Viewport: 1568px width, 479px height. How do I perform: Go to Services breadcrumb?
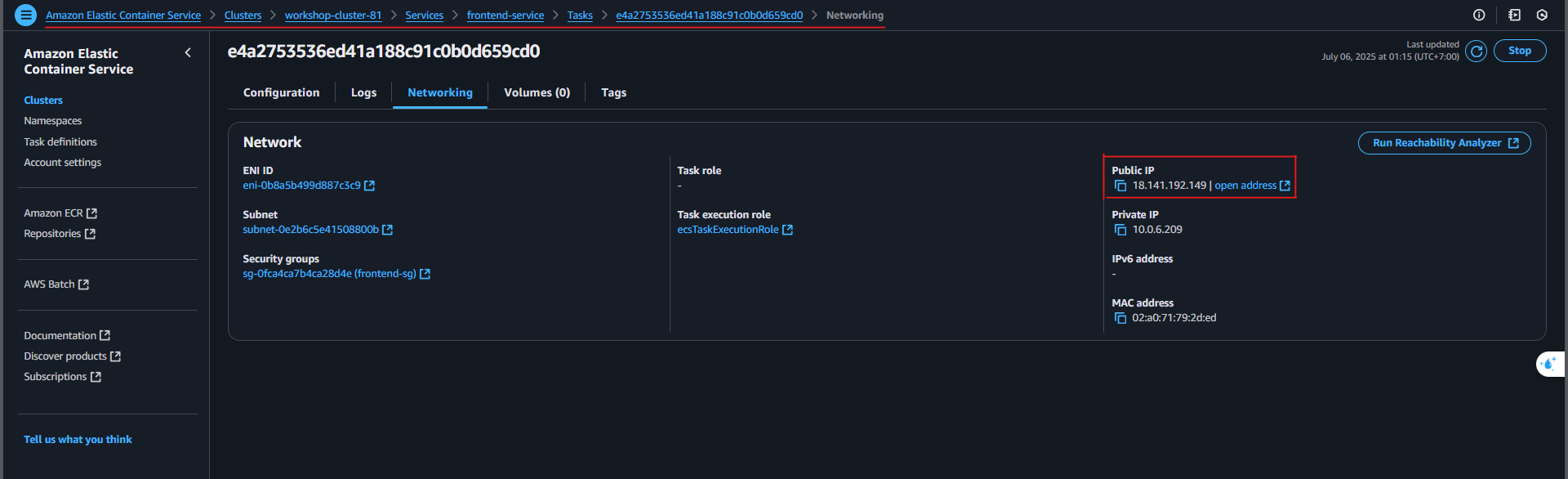pyautogui.click(x=424, y=16)
